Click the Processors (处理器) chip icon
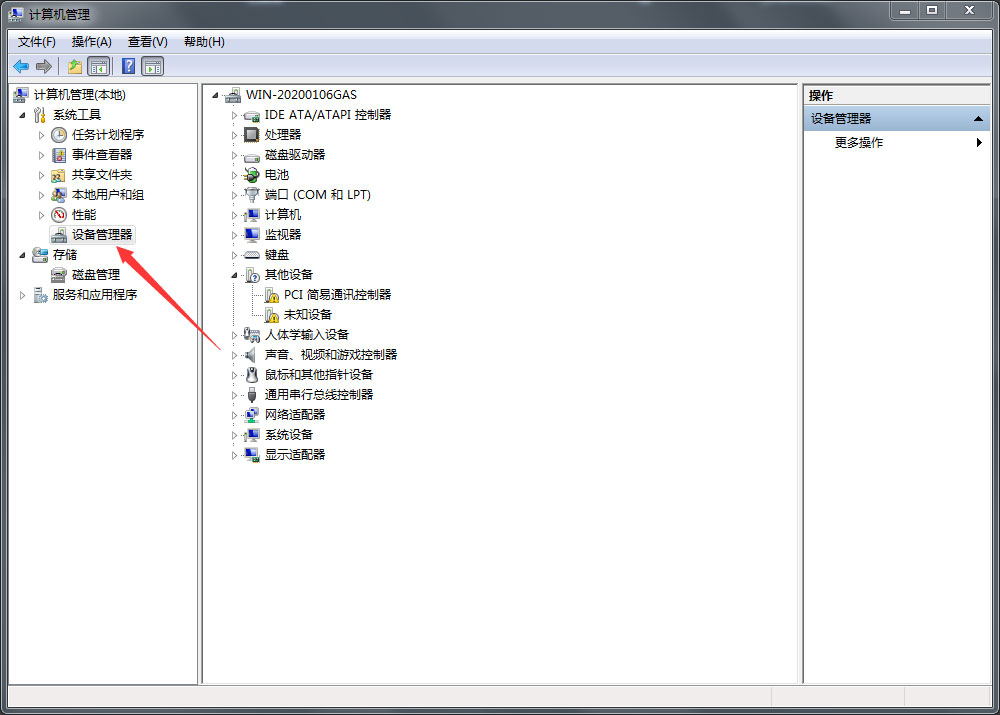 252,135
